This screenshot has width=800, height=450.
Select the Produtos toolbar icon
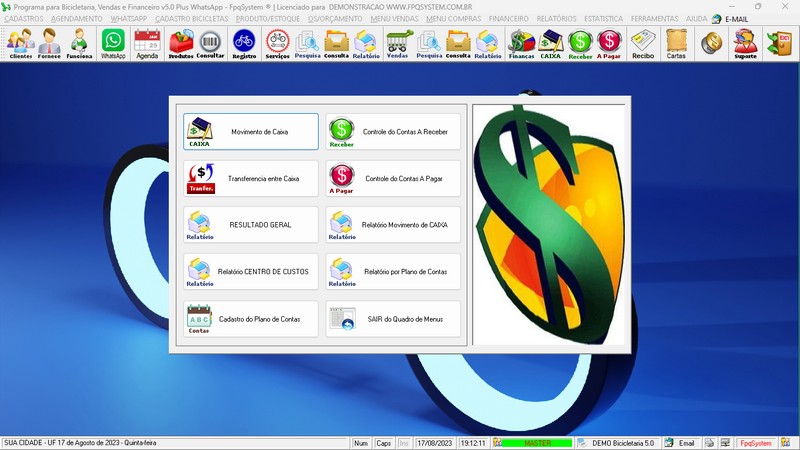click(181, 42)
